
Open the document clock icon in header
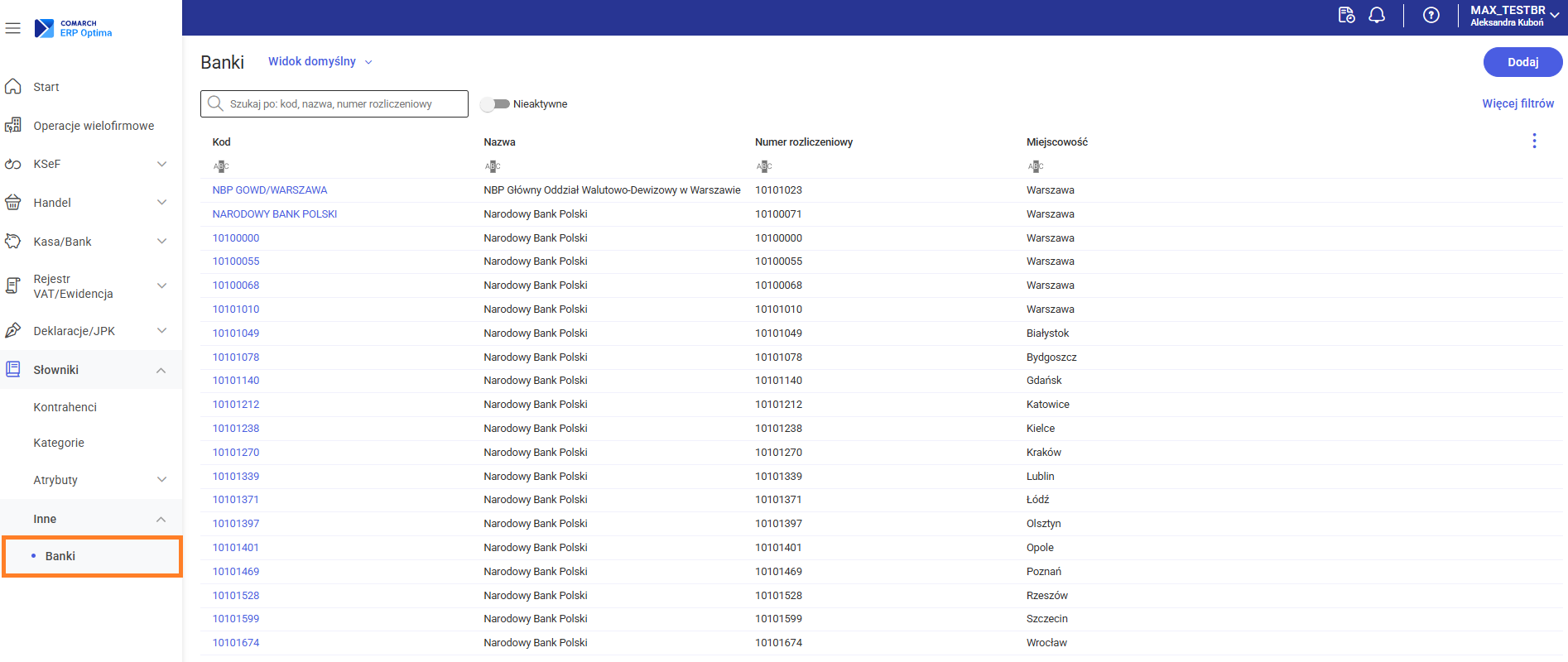pyautogui.click(x=1347, y=16)
